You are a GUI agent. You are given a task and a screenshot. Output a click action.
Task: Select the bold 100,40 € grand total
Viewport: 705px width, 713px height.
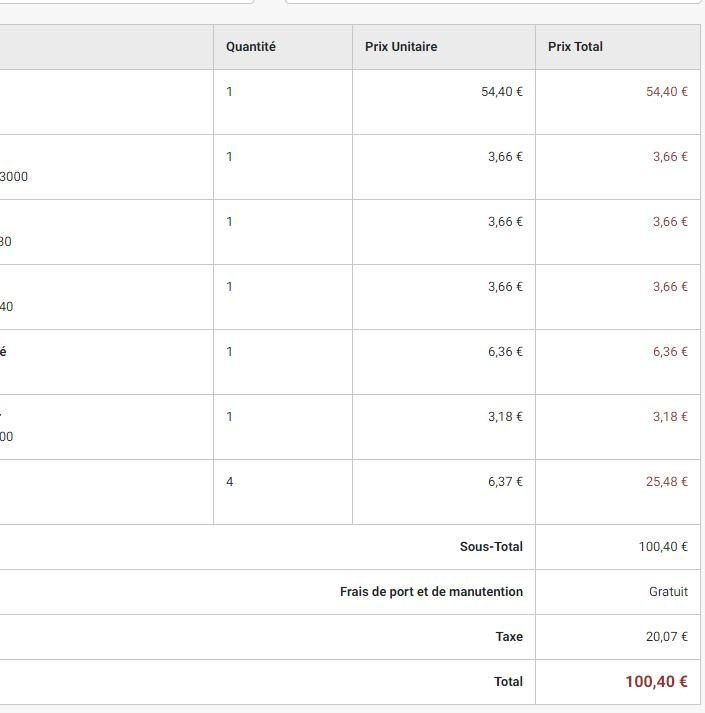656,682
